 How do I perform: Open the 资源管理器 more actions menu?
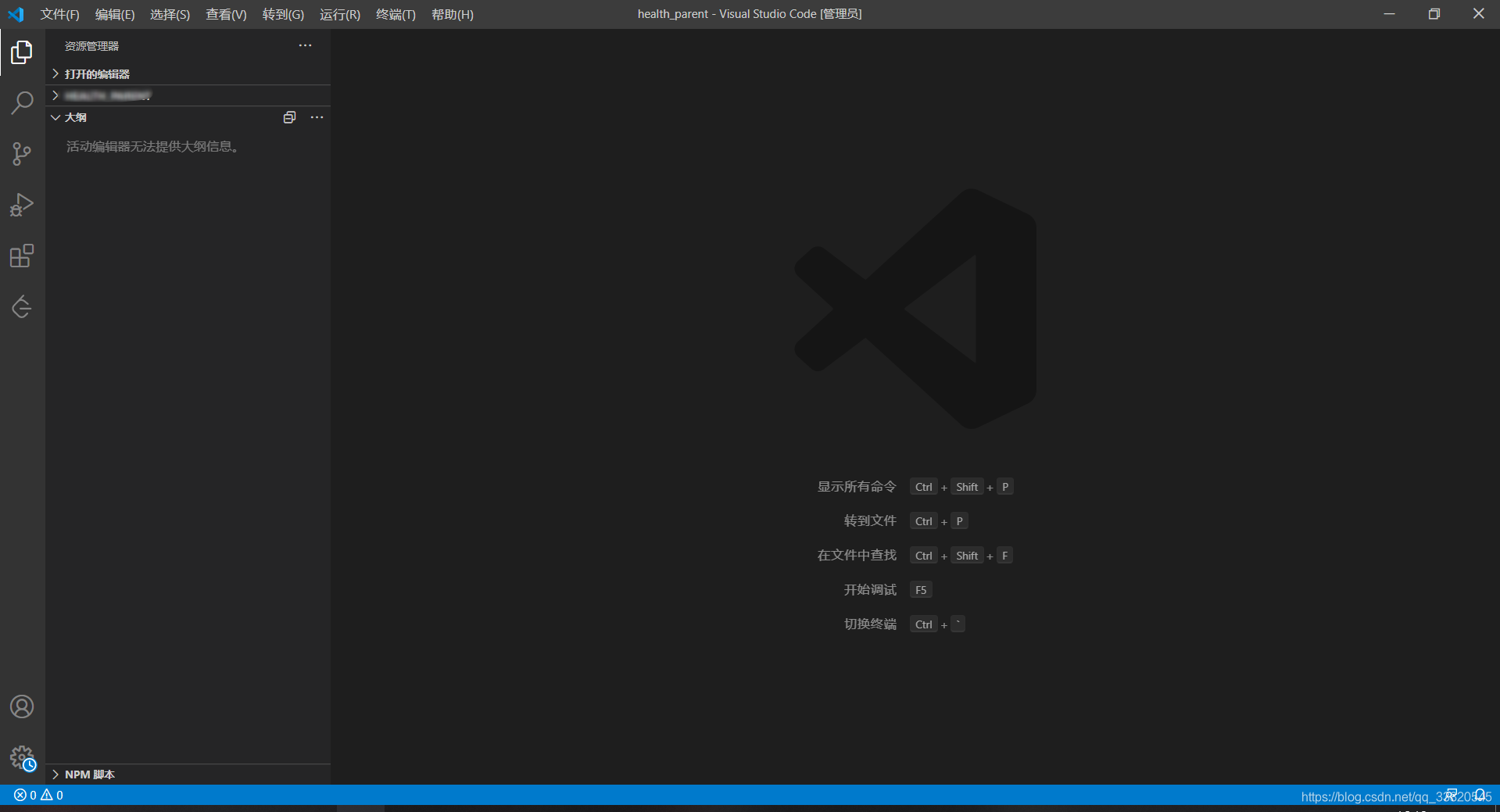pos(305,46)
